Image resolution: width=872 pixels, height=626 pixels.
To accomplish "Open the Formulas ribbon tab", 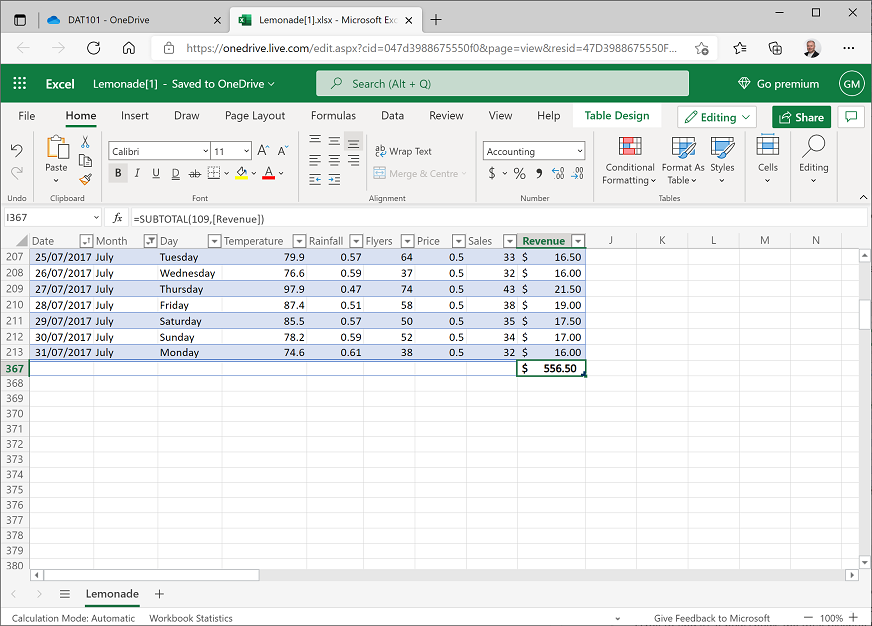I will click(x=333, y=116).
